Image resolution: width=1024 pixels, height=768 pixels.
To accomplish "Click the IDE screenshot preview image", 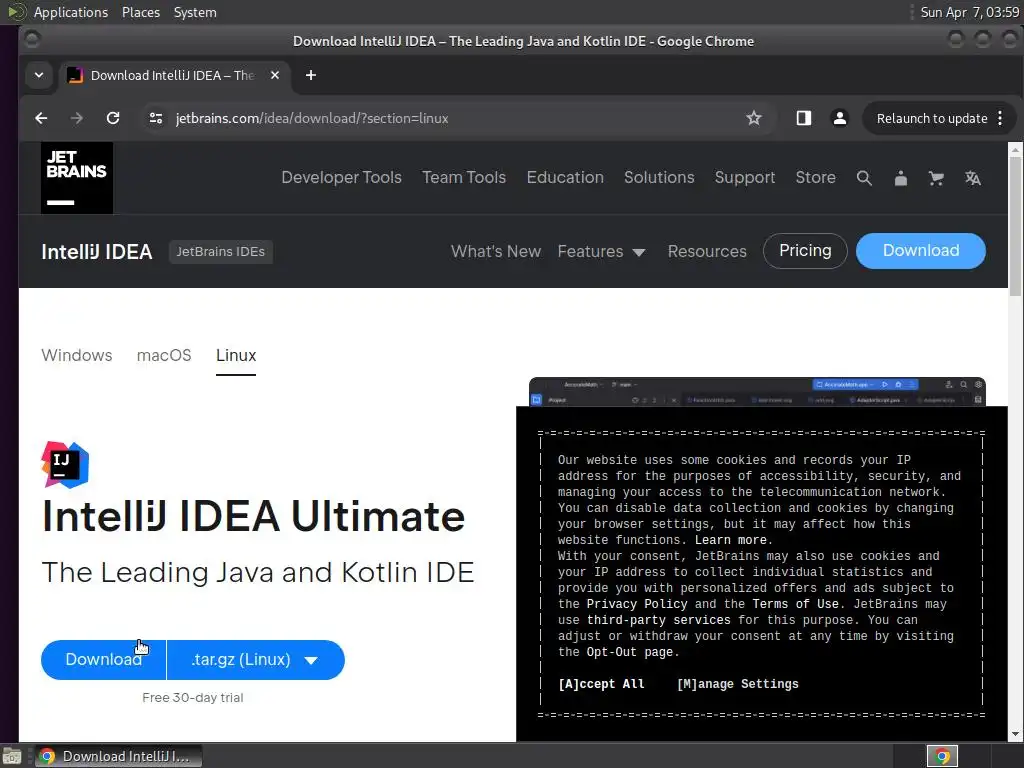I will click(757, 392).
